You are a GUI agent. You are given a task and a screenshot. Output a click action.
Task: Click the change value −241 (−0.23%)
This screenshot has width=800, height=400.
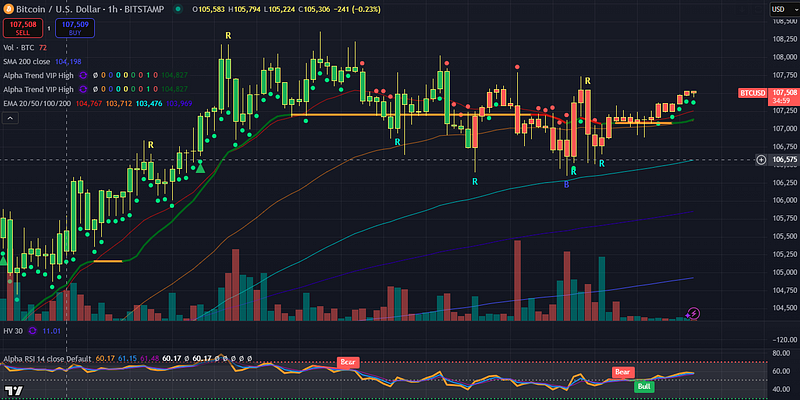(357, 9)
